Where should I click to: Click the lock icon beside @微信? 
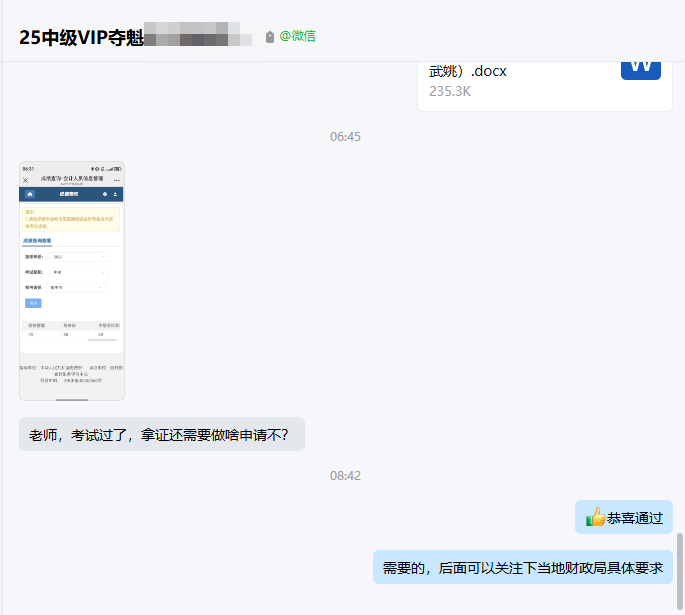coord(270,37)
